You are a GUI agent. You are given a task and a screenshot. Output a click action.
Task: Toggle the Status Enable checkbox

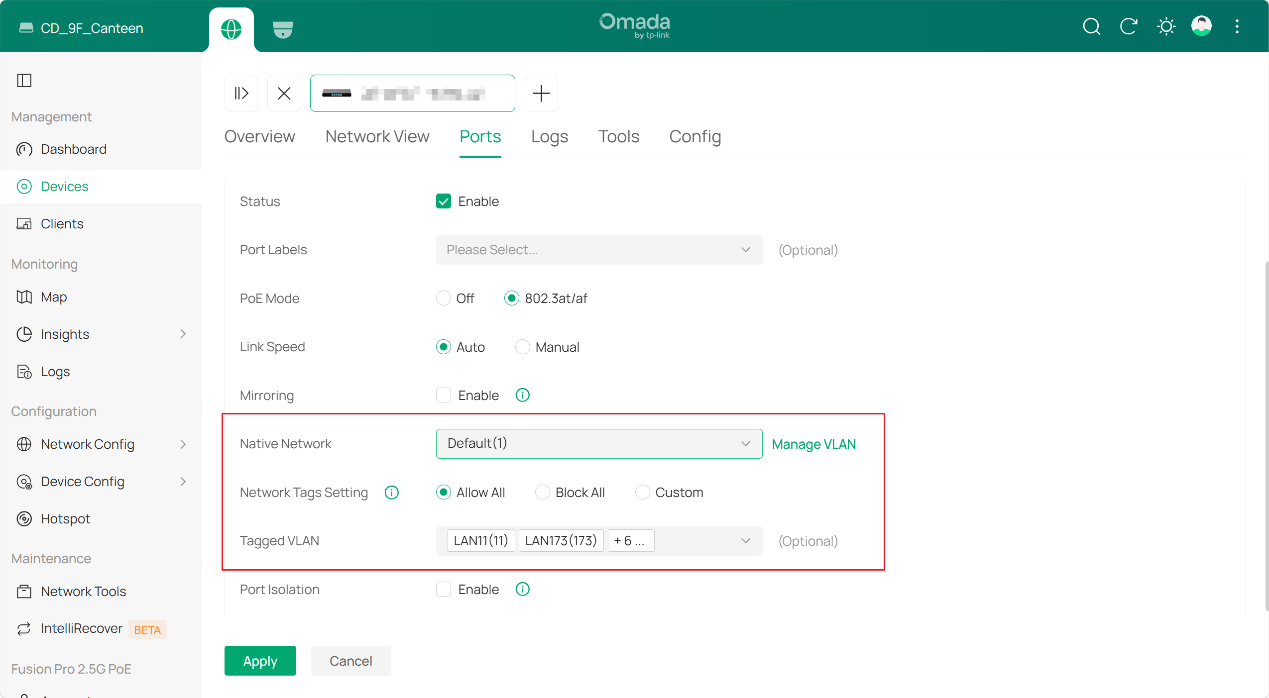pyautogui.click(x=444, y=201)
